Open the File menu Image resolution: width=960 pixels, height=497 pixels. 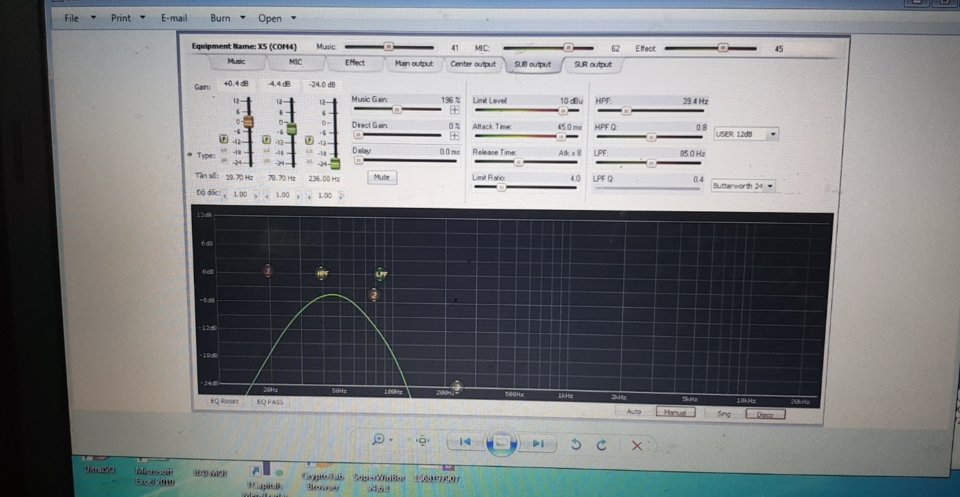tap(72, 18)
